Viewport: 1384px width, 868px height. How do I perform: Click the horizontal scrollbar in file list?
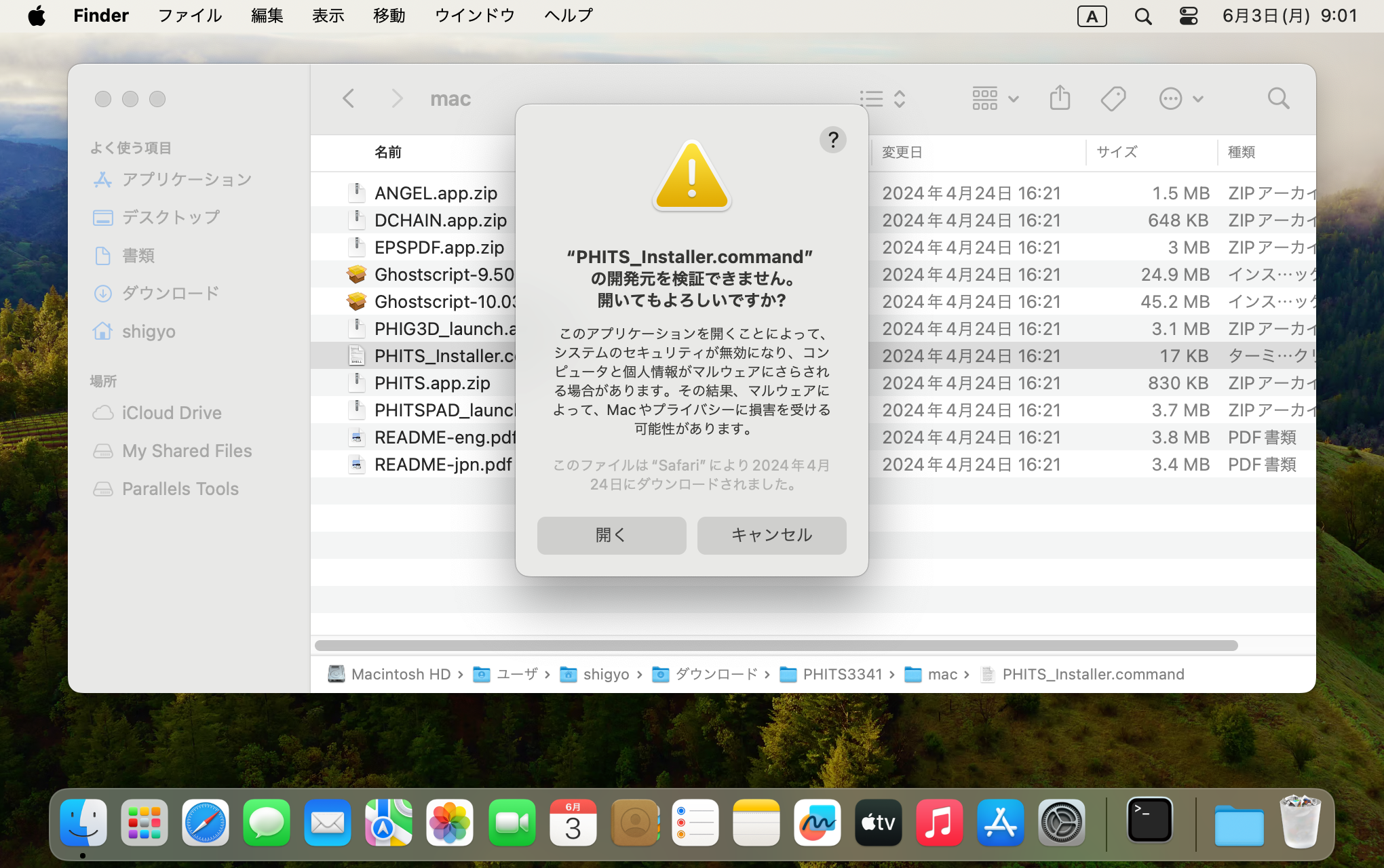[x=775, y=645]
